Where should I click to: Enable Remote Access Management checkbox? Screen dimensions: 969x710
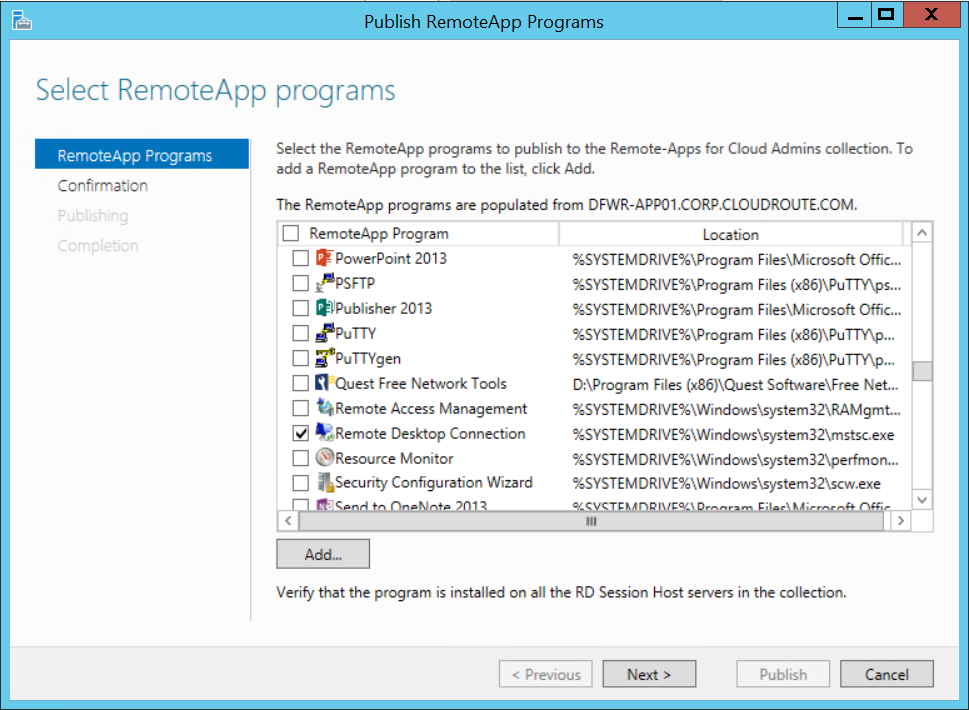(x=300, y=408)
